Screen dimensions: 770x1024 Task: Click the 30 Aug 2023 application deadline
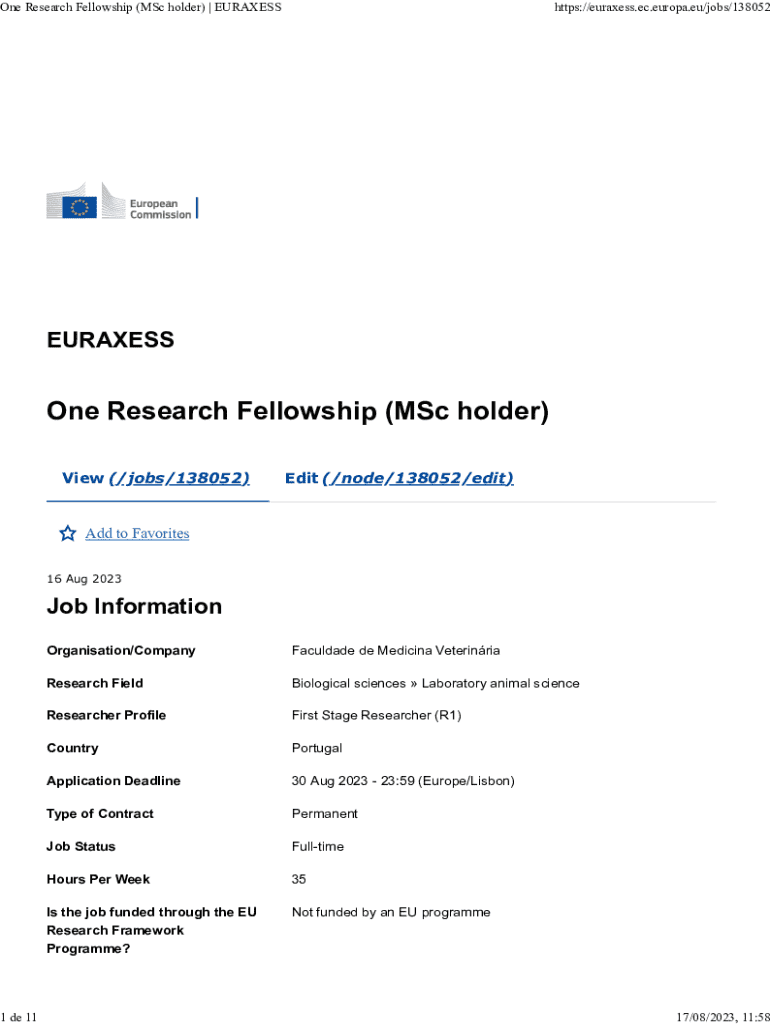click(x=402, y=781)
